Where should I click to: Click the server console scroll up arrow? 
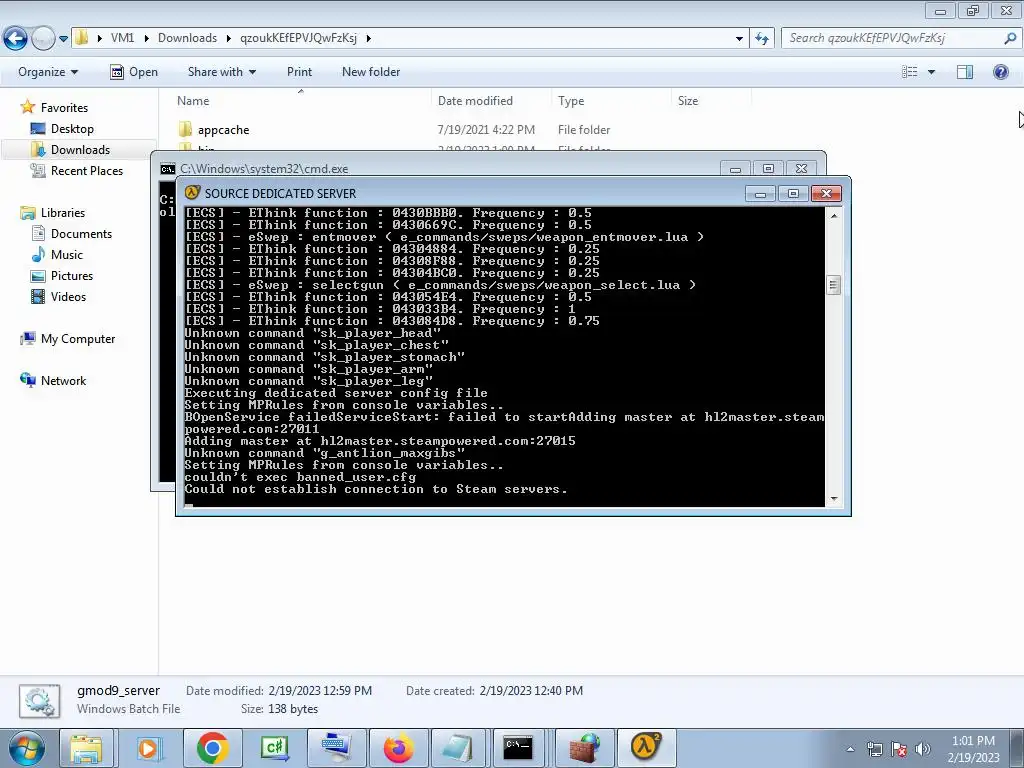click(x=833, y=215)
